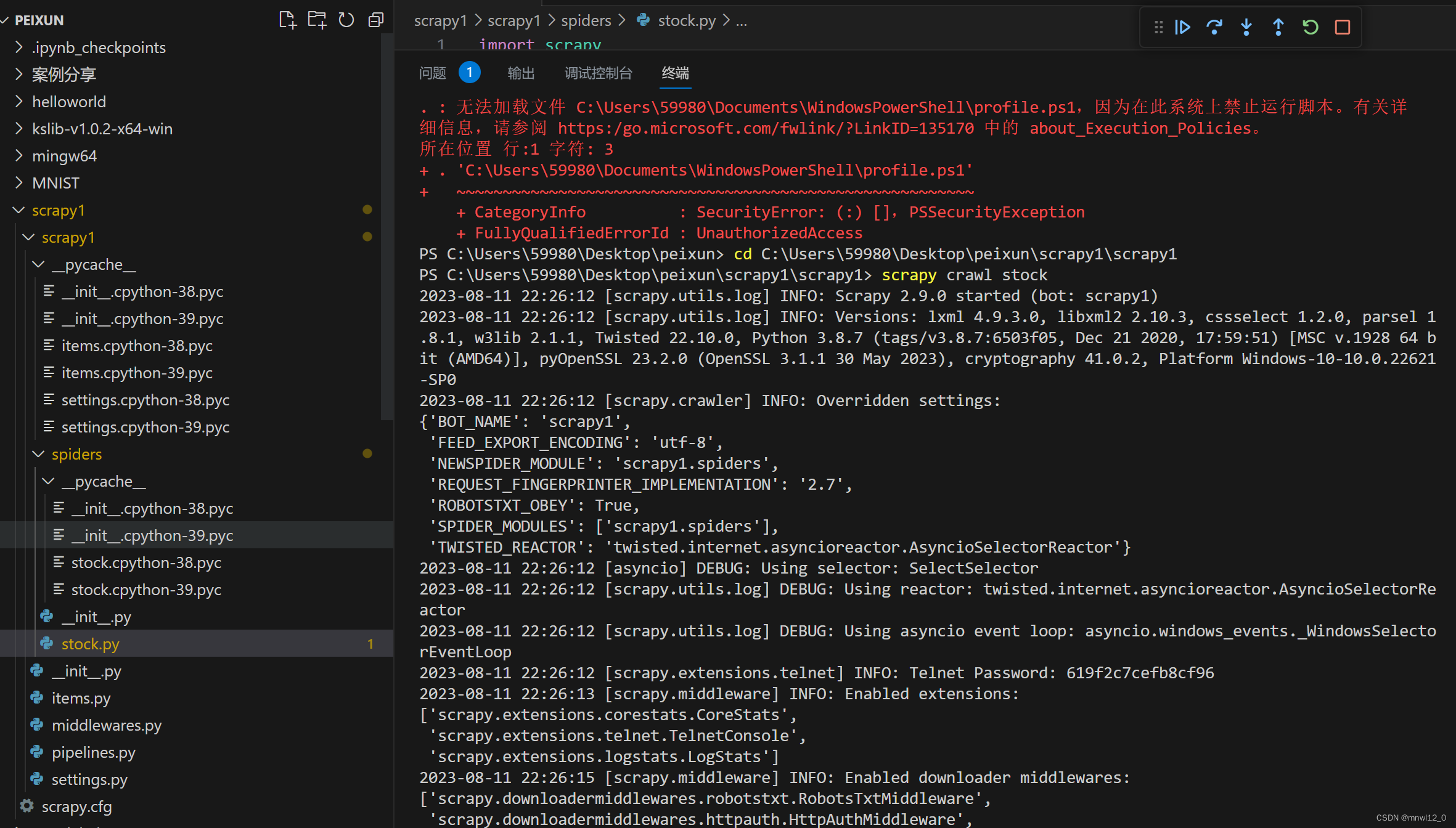Create a new file in Explorer
This screenshot has width=1456, height=828.
point(287,20)
